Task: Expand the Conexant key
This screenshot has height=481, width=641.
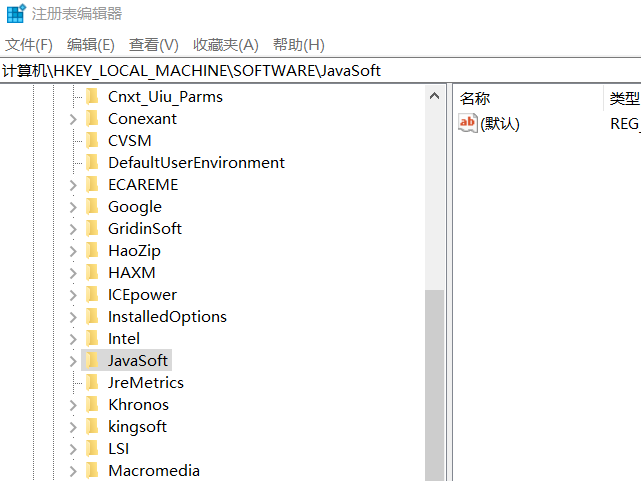Action: coord(73,119)
